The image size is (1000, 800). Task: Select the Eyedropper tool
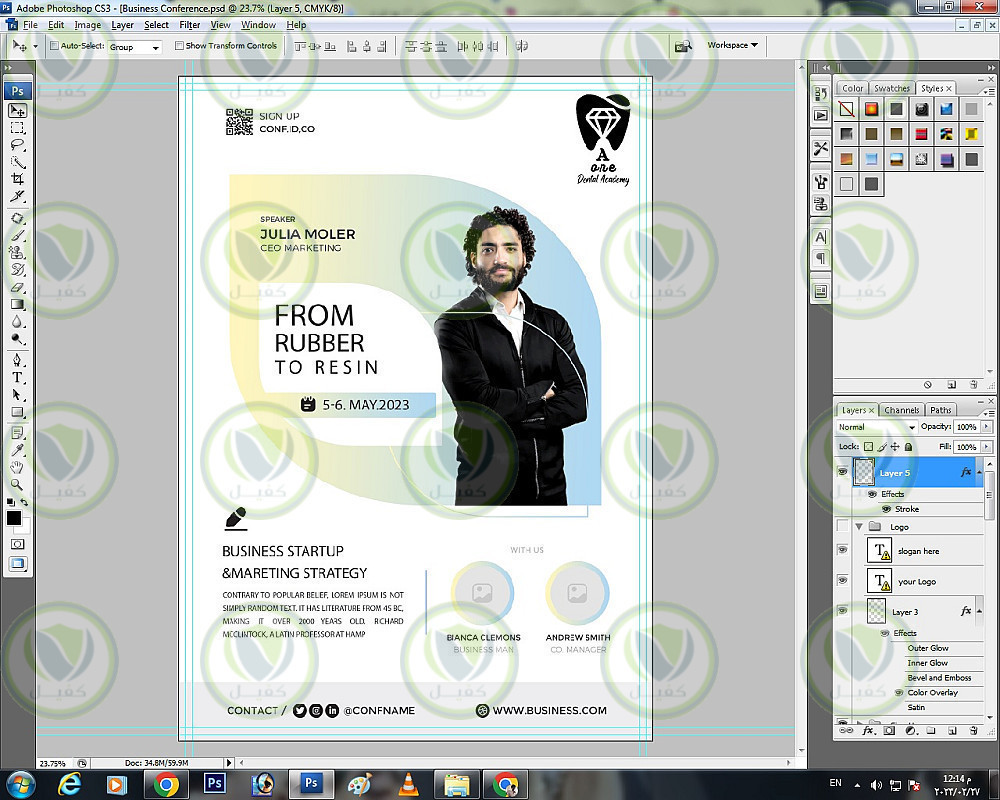(x=17, y=450)
